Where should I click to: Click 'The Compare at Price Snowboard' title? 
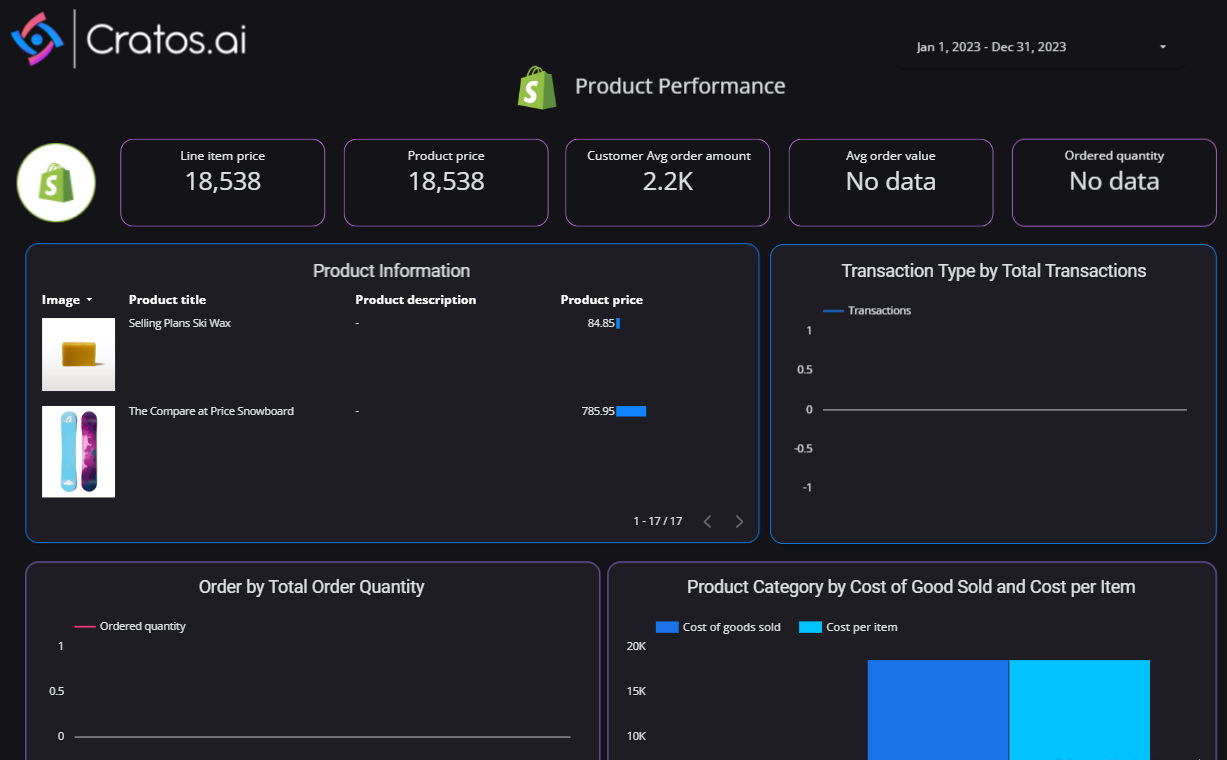point(211,411)
